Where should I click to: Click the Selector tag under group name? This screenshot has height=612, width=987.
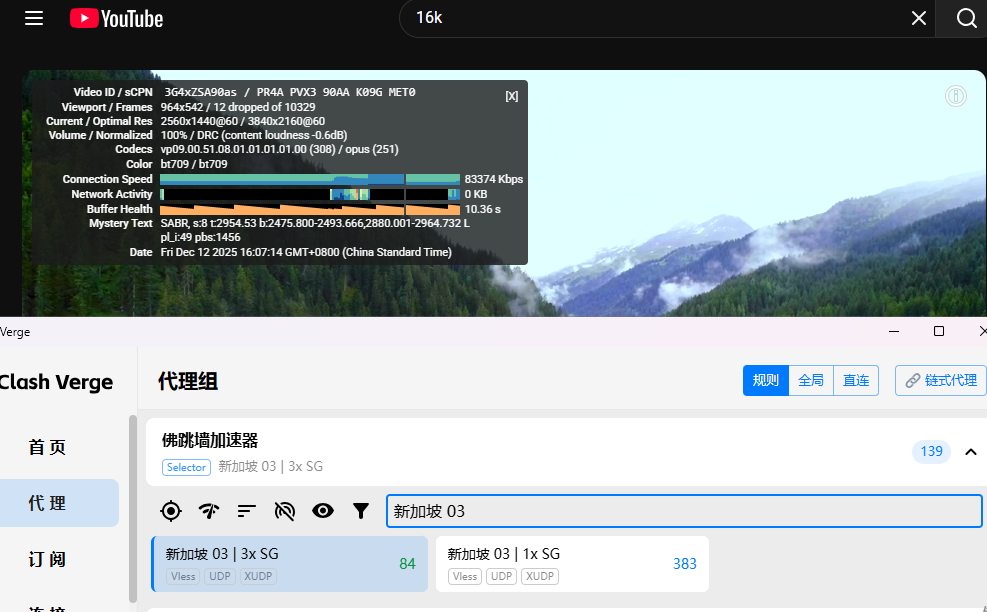[186, 467]
